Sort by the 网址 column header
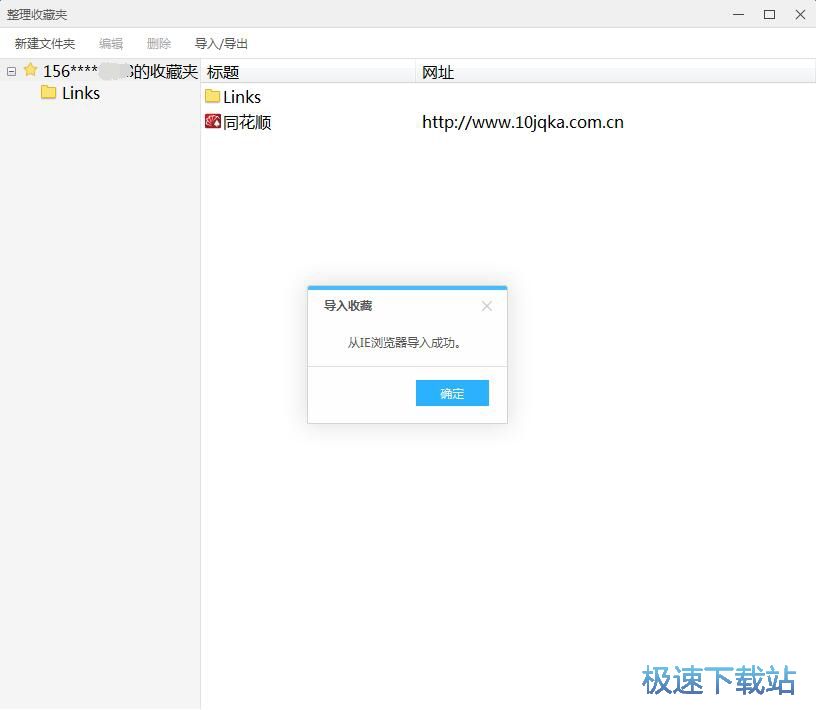 615,72
